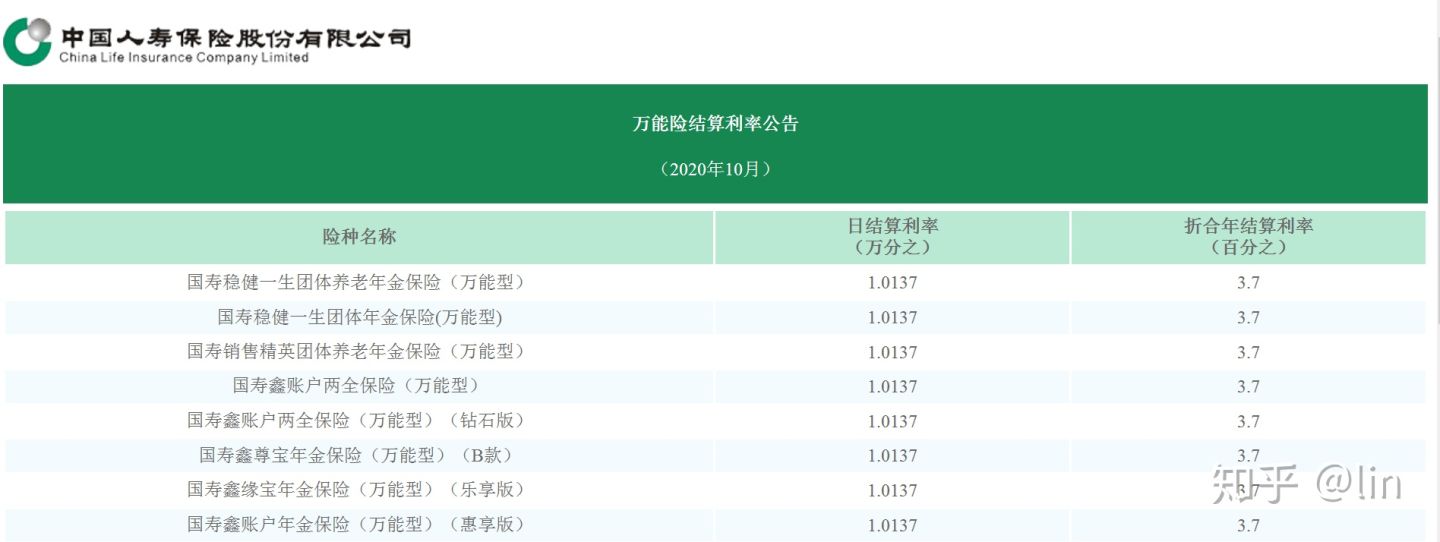
Task: Click annual rate 3.7 for 鑫账户两全保险 钻石版
Action: pos(1248,421)
